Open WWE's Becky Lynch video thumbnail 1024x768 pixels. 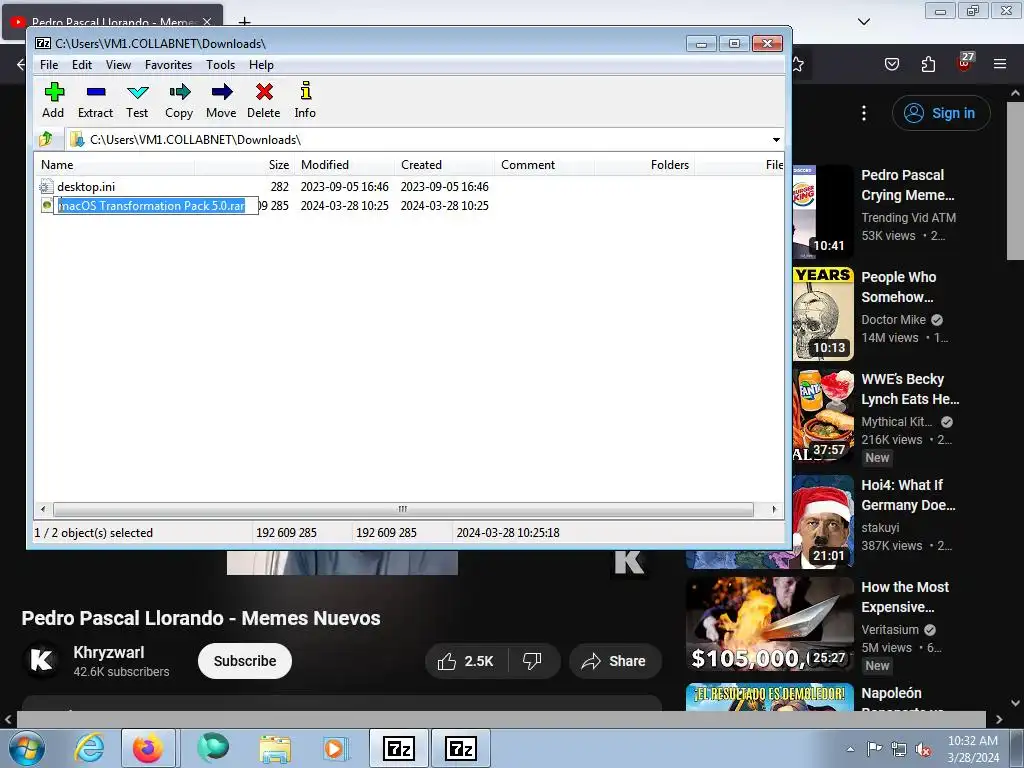coord(823,415)
